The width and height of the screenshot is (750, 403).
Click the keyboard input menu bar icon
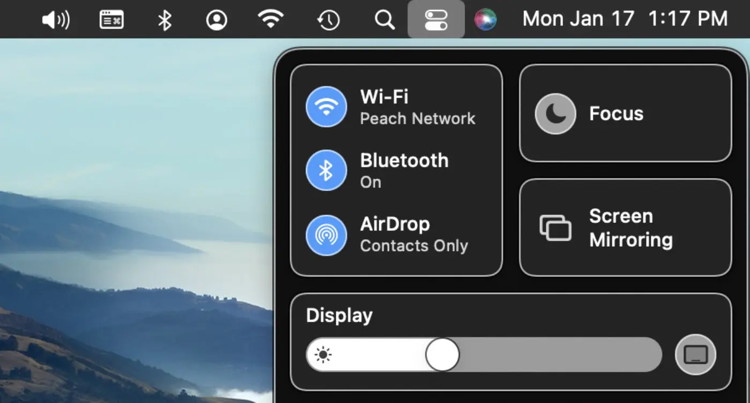pos(111,20)
